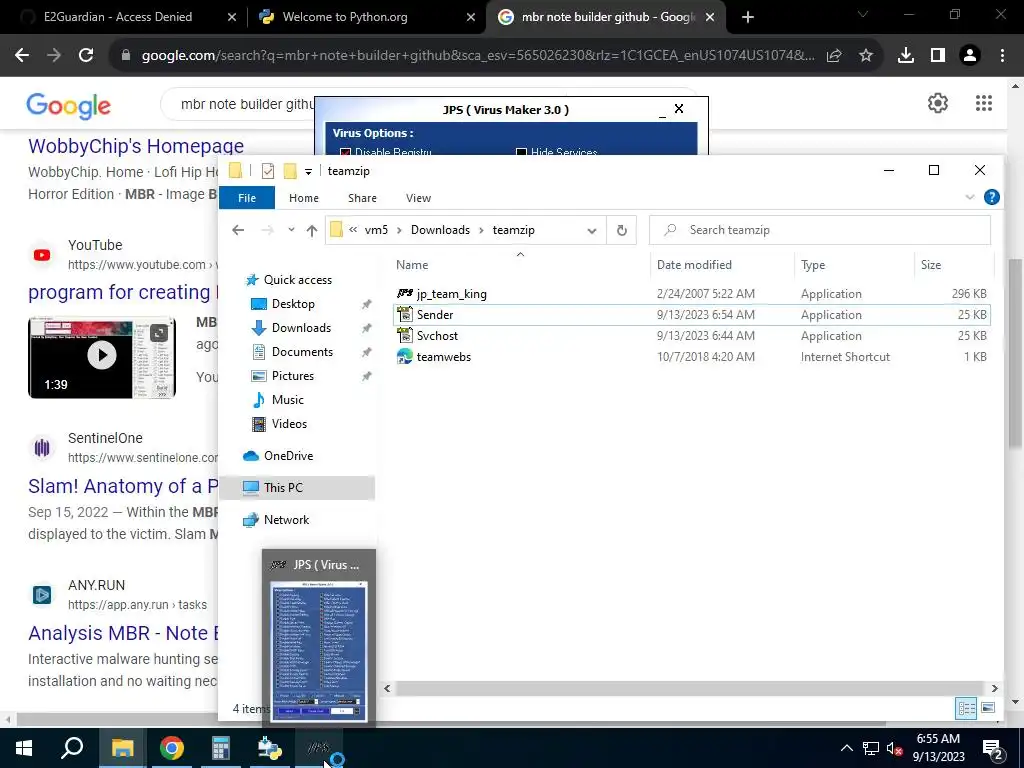Switch Explorer to details view icon
Viewport: 1024px width, 768px height.
(967, 708)
